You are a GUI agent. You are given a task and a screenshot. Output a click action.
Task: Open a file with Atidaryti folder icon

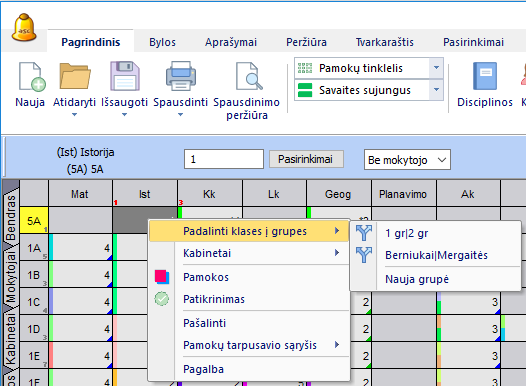[x=75, y=76]
